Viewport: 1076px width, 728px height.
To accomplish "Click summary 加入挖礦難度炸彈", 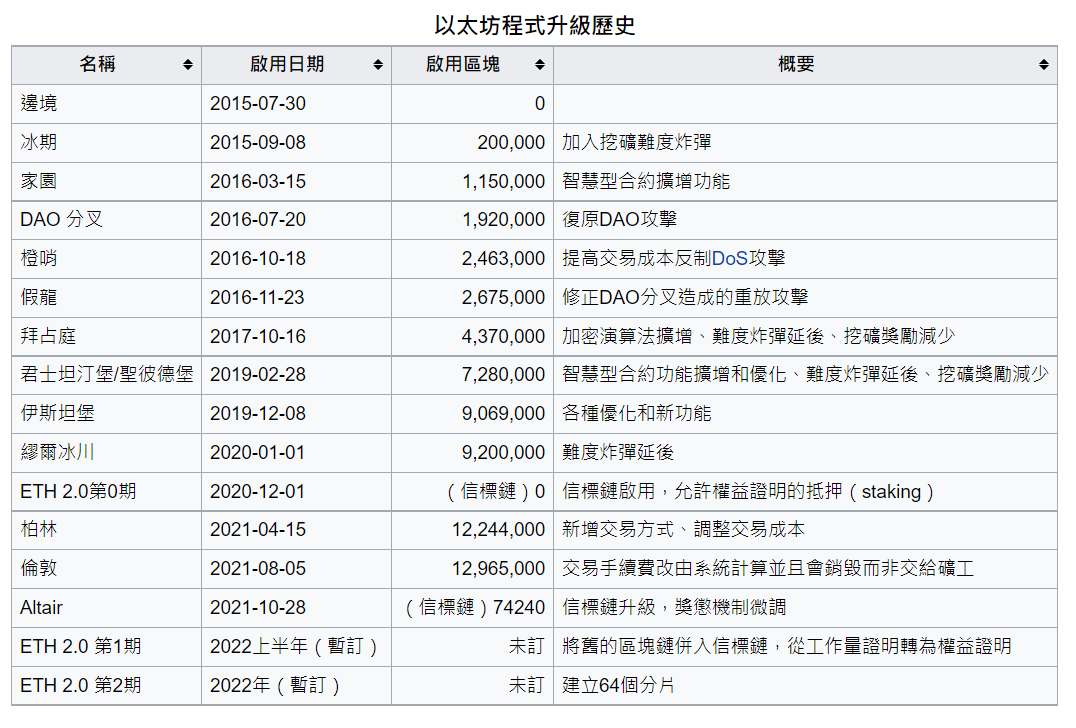I will pos(637,143).
